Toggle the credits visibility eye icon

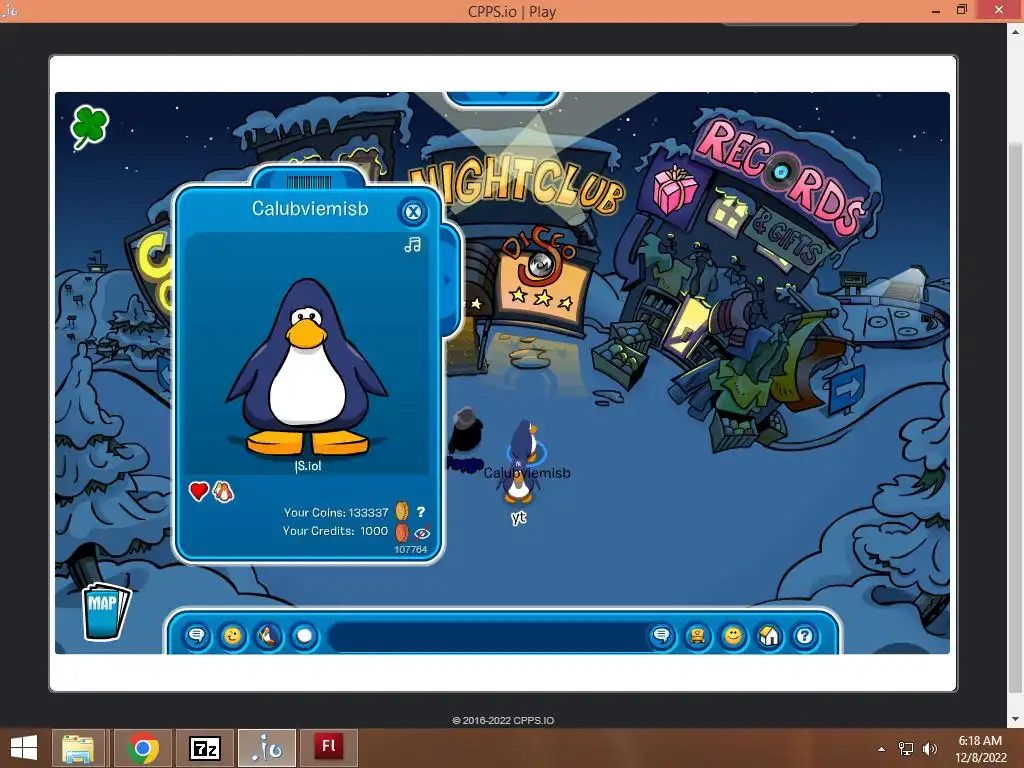point(422,532)
